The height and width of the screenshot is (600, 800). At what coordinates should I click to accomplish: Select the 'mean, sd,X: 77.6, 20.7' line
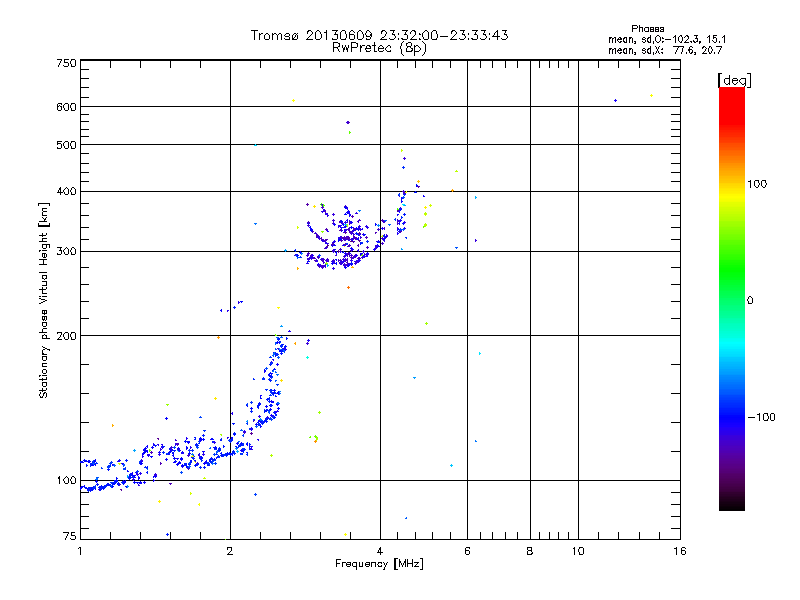[665, 50]
